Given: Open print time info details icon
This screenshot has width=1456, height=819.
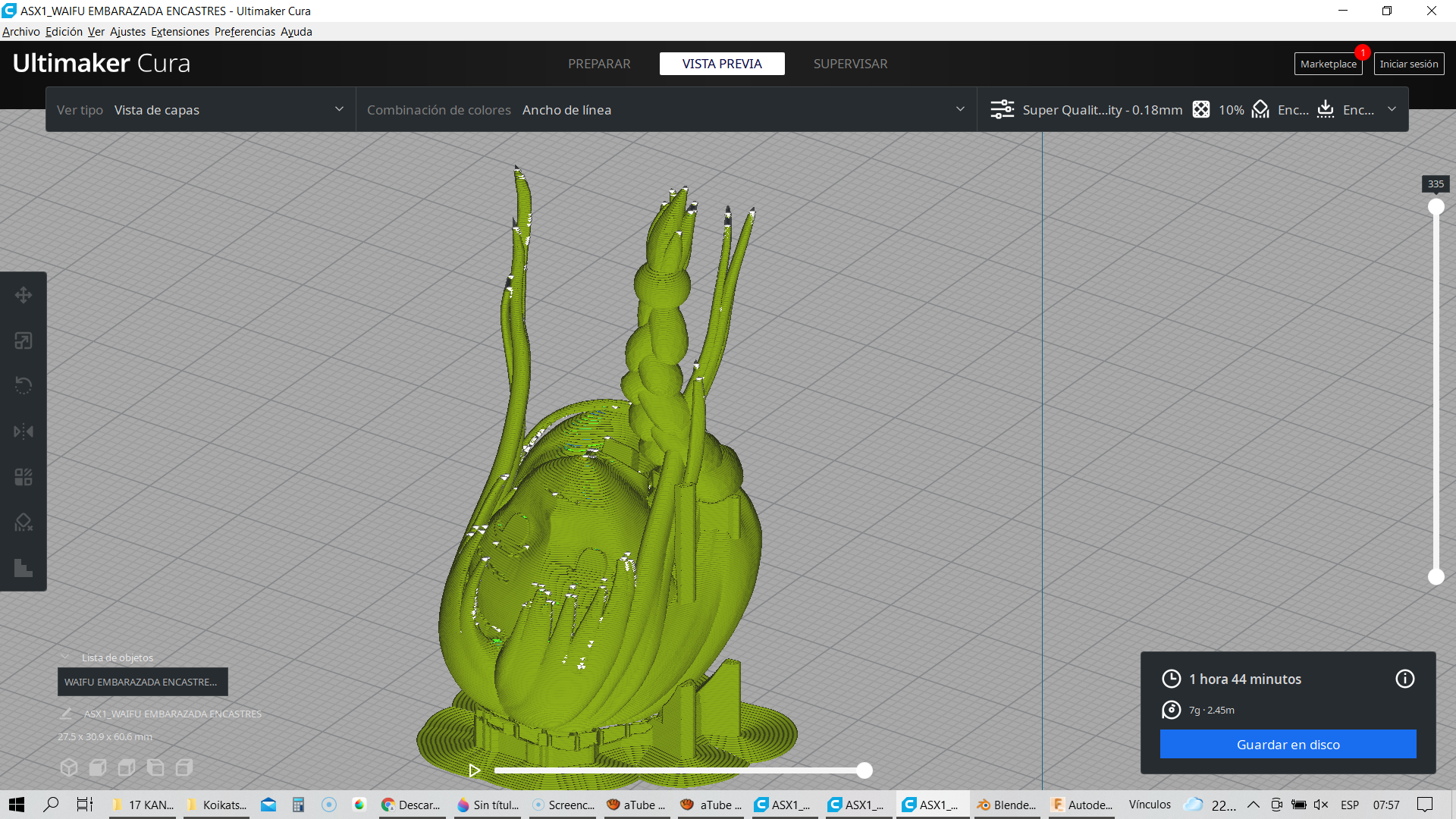Looking at the screenshot, I should point(1405,679).
